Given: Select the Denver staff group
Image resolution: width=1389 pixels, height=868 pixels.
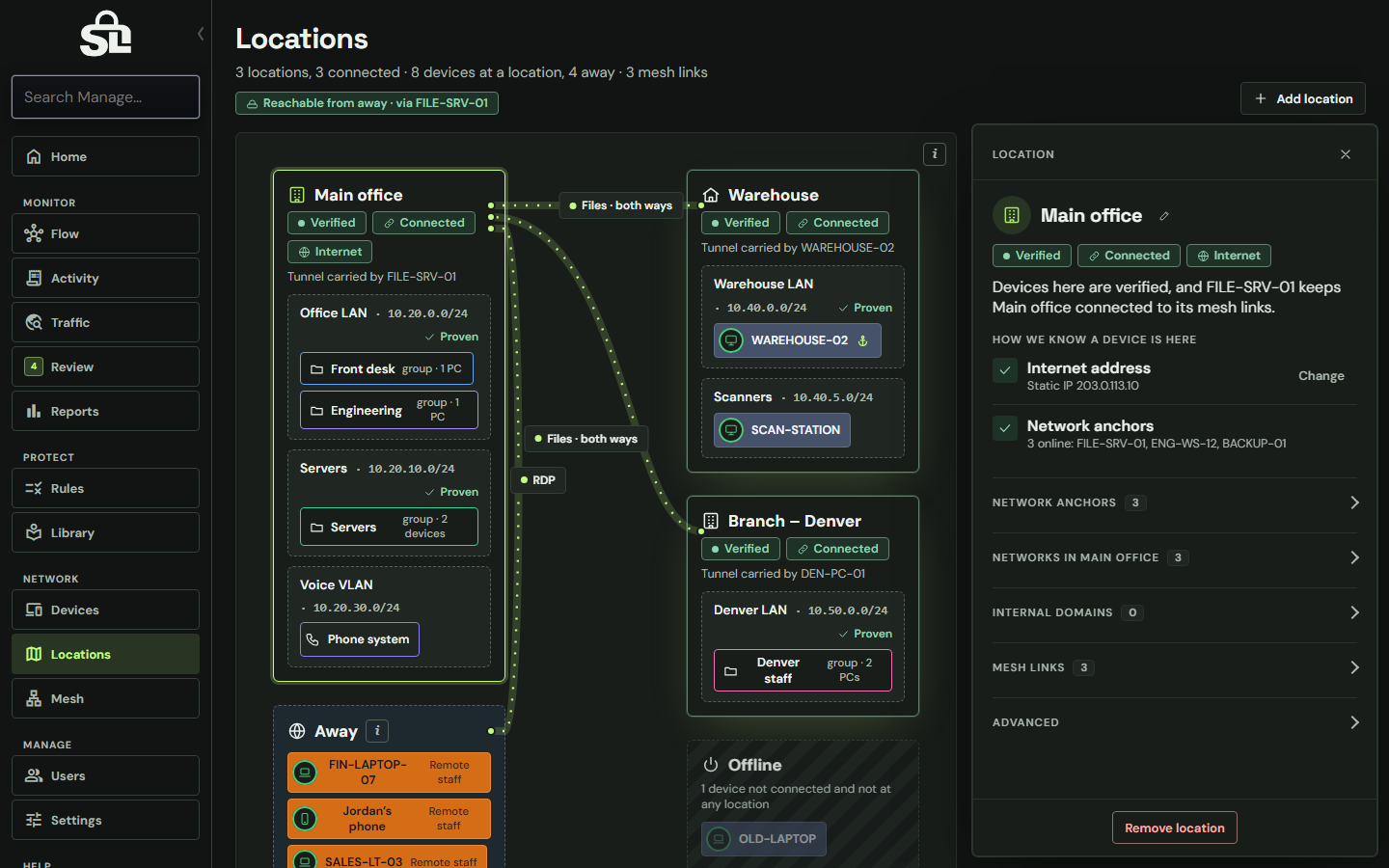Looking at the screenshot, I should tap(803, 670).
